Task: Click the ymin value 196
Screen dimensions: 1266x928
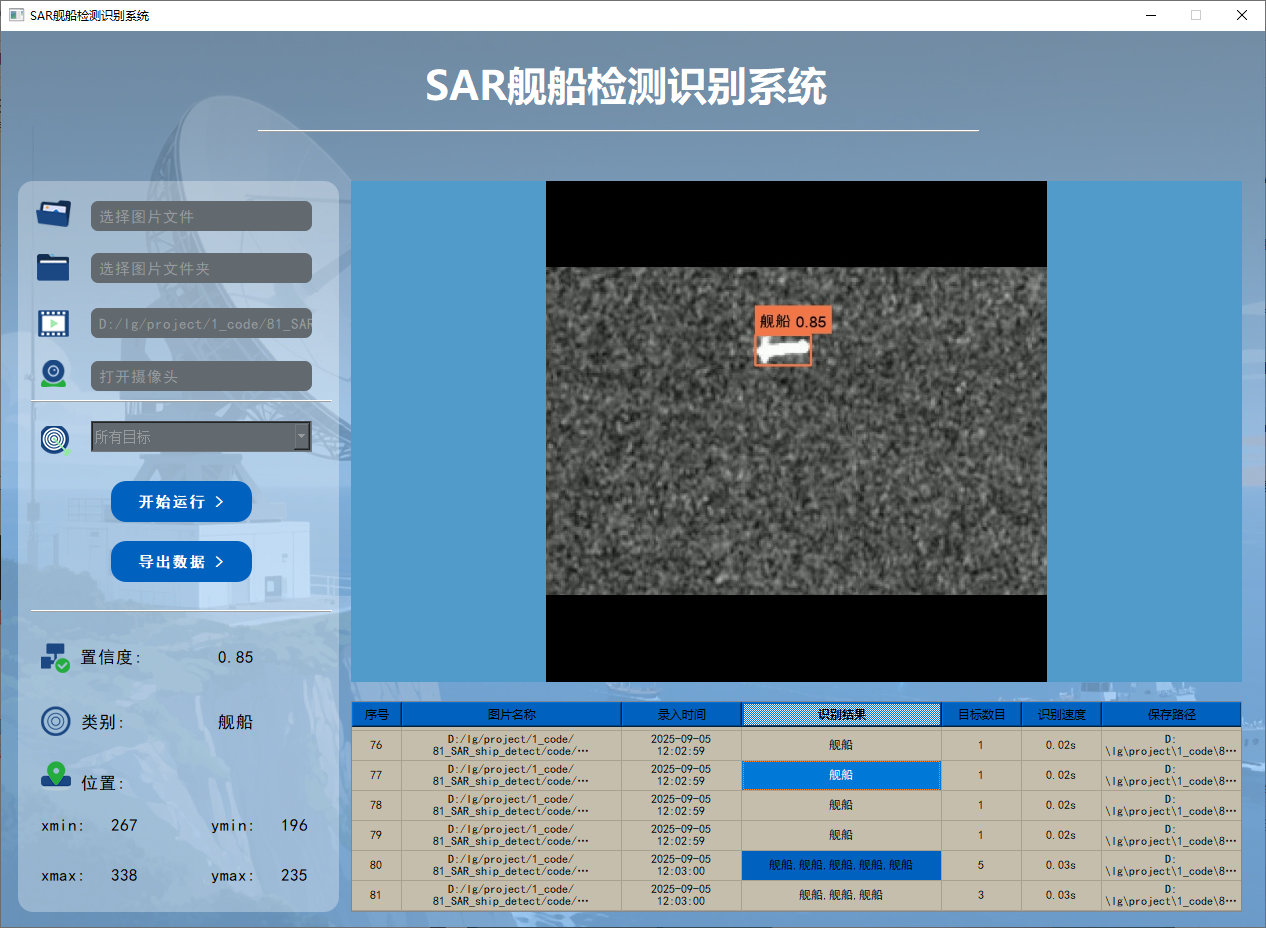Action: [294, 825]
